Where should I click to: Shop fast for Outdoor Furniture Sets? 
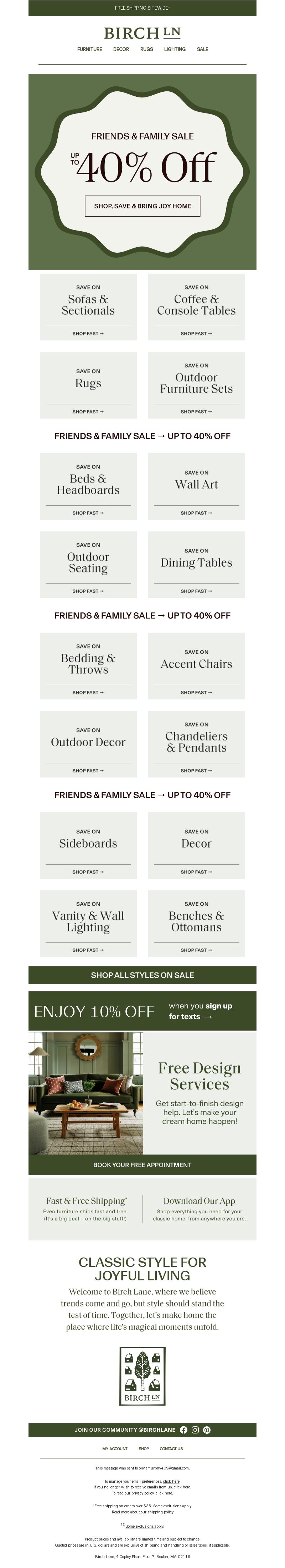point(196,411)
